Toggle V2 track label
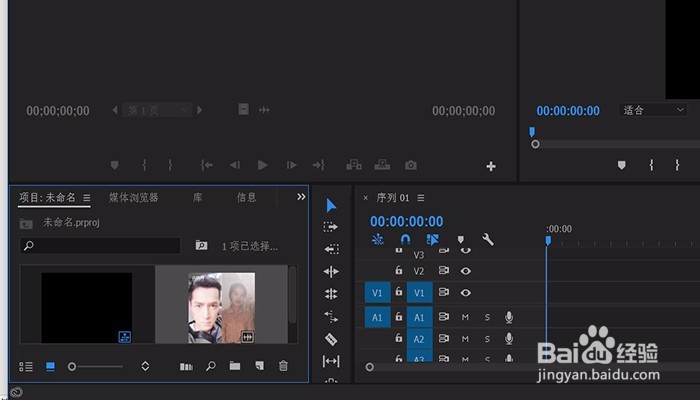This screenshot has width=700, height=400. coord(419,271)
